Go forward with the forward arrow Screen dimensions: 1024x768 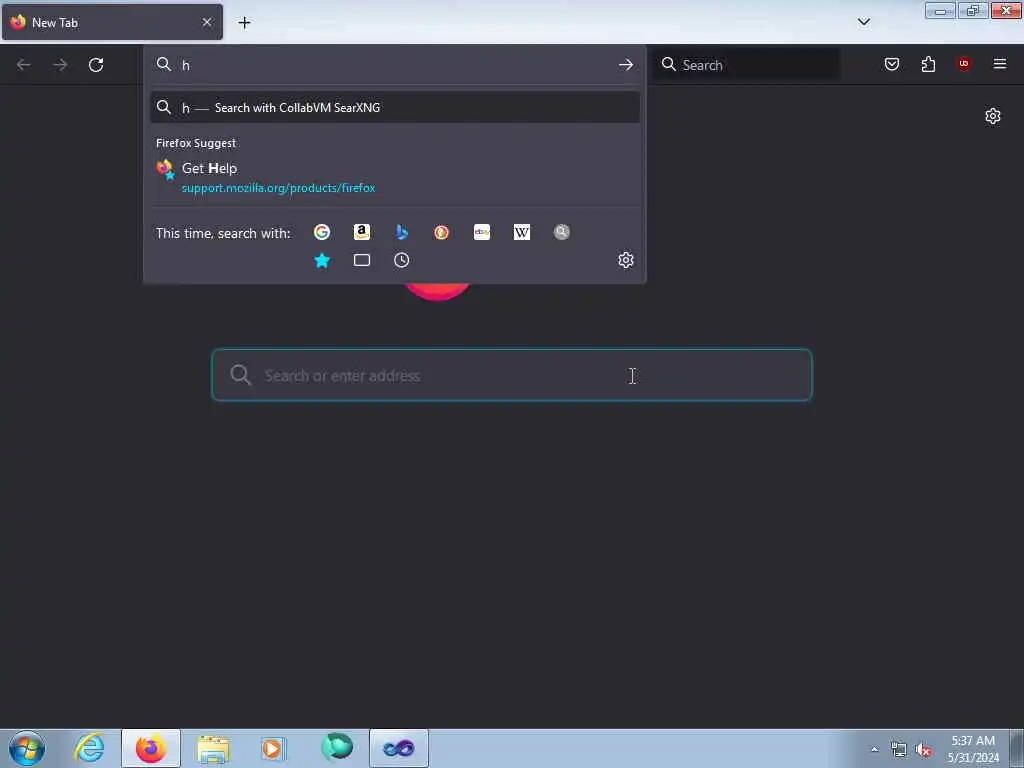click(60, 65)
